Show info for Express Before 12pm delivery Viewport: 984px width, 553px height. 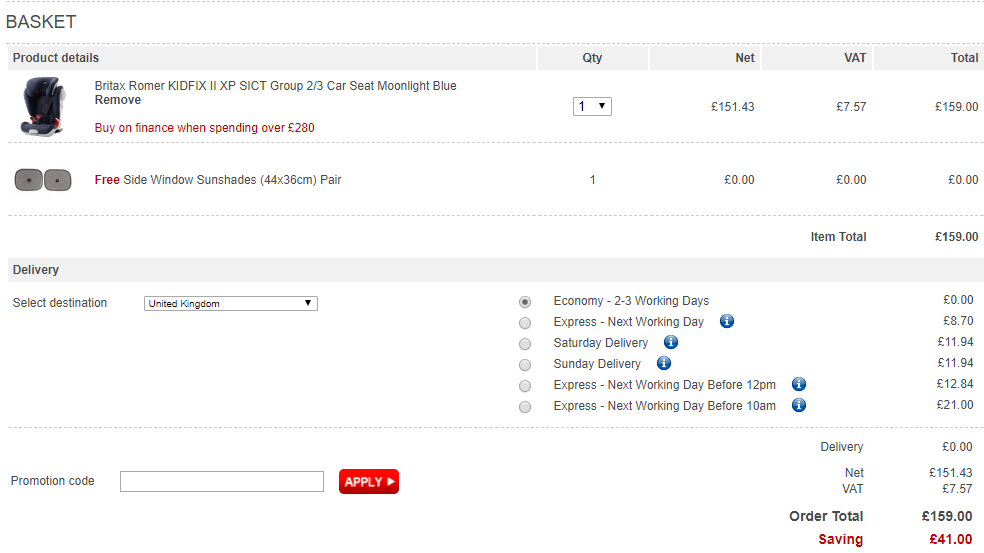tap(798, 385)
